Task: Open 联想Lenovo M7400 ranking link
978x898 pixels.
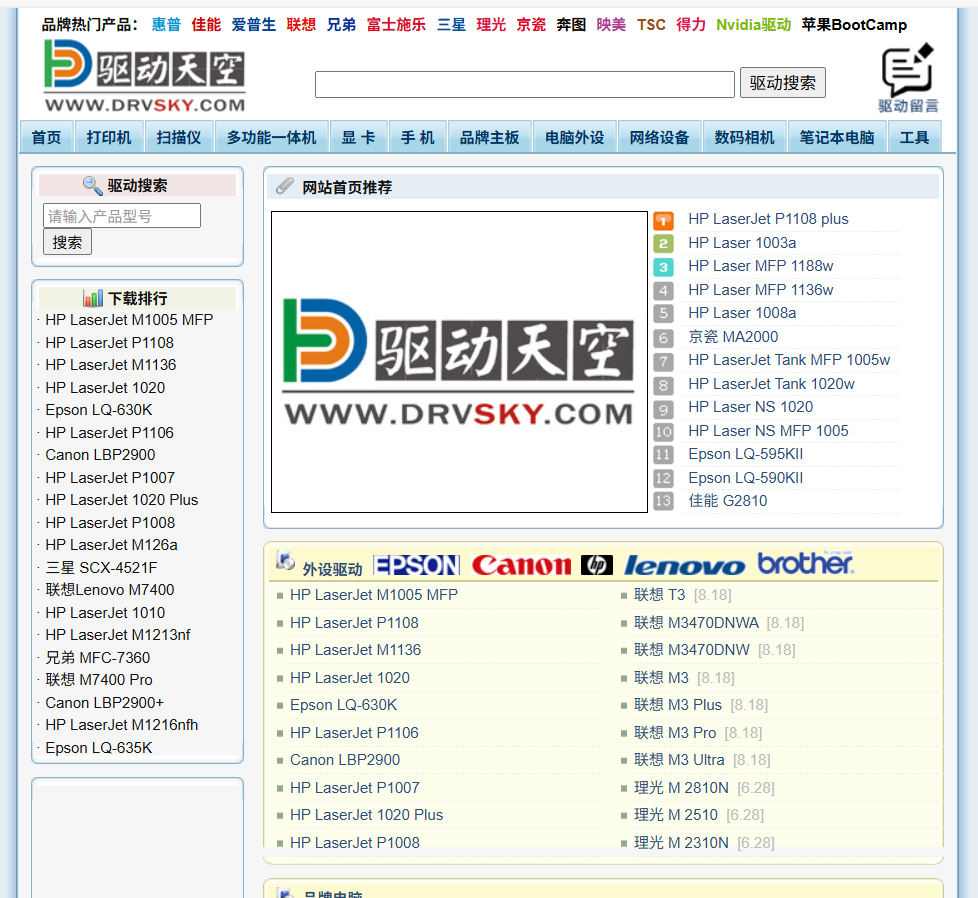Action: (x=110, y=590)
